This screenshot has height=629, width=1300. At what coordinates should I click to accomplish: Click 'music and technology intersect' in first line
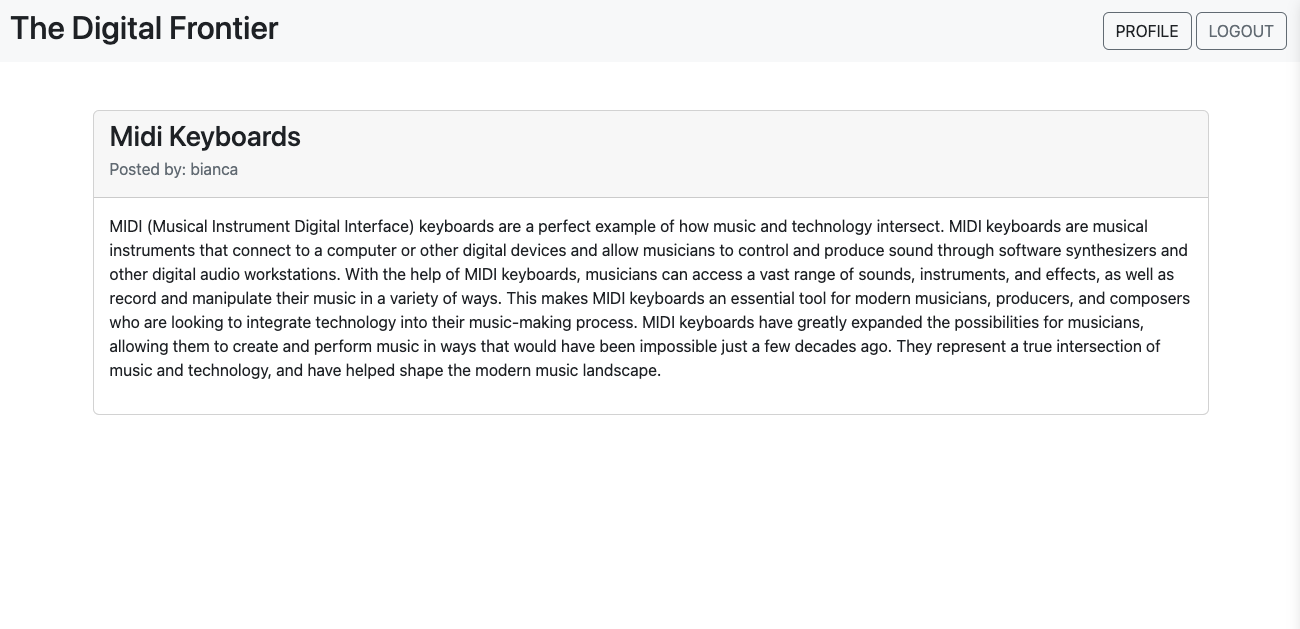tap(828, 226)
